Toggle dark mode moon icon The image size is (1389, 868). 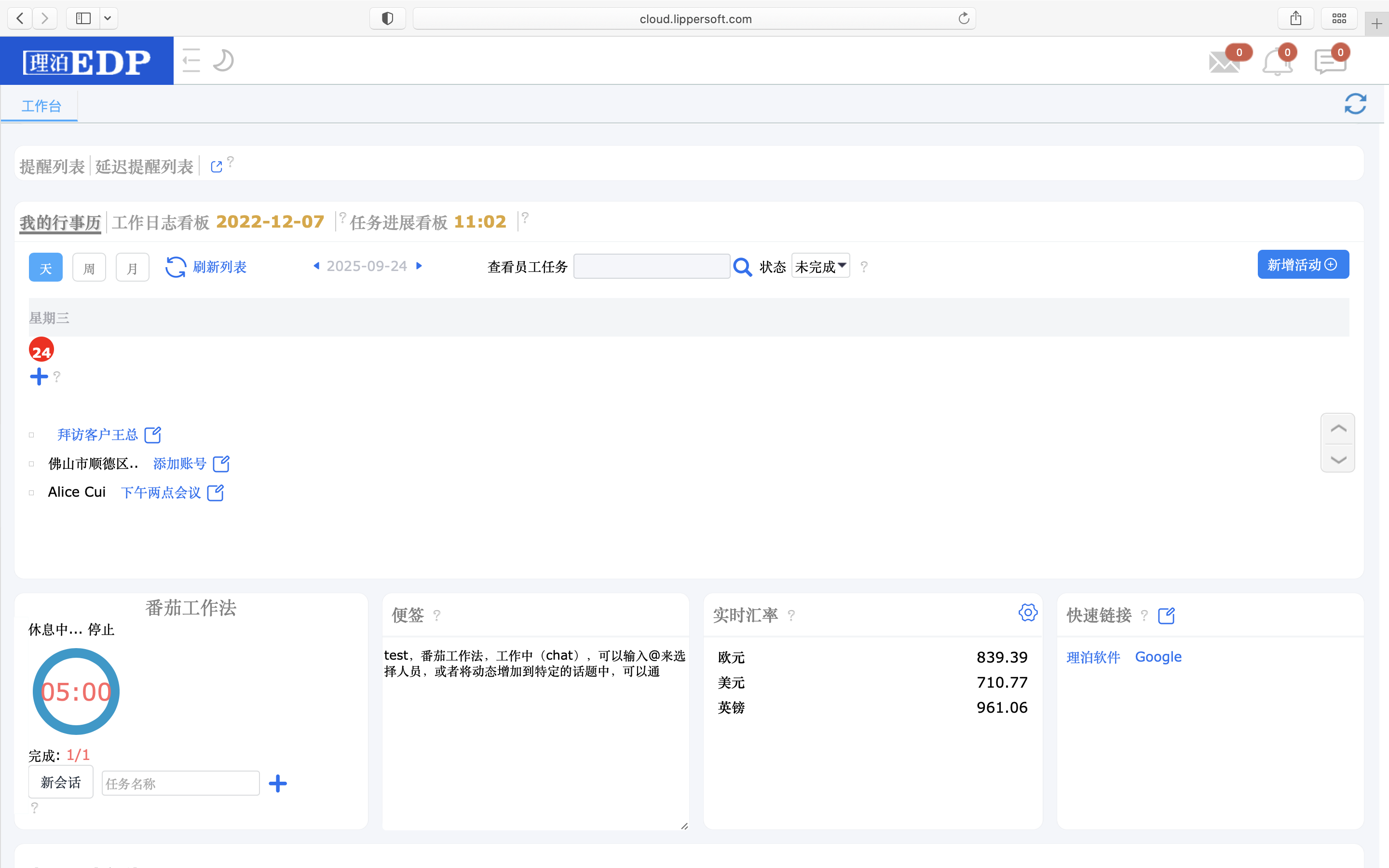click(x=223, y=60)
